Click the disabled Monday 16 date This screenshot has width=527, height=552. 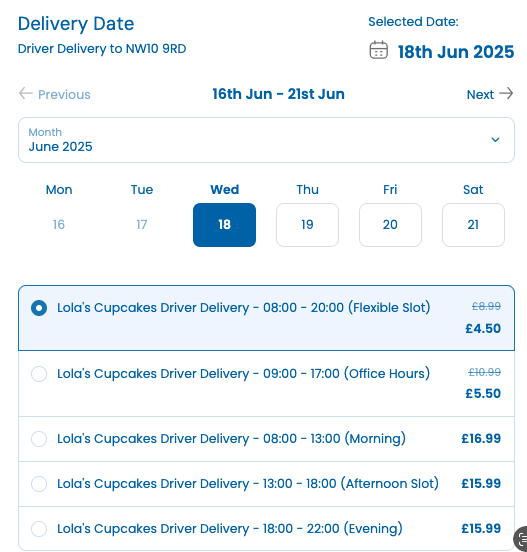[59, 225]
